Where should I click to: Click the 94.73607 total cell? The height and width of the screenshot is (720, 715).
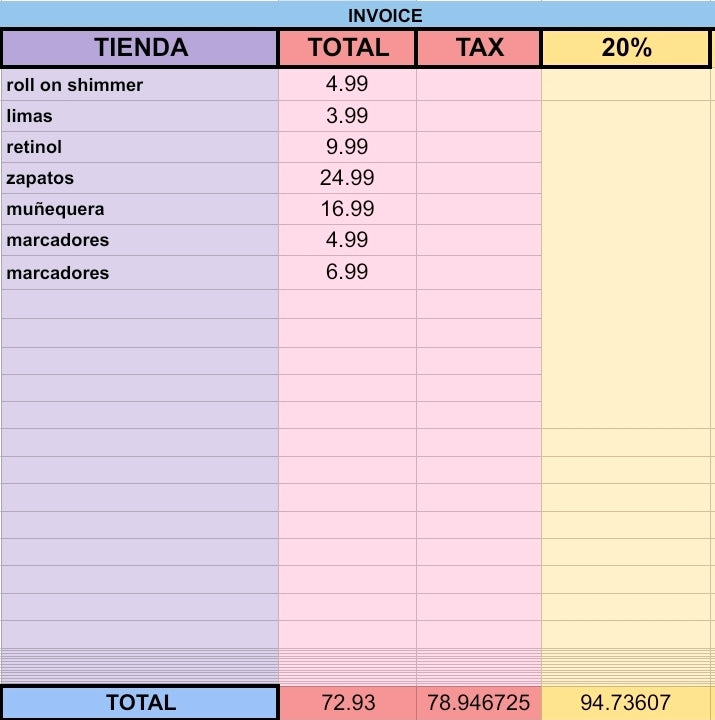pyautogui.click(x=625, y=703)
